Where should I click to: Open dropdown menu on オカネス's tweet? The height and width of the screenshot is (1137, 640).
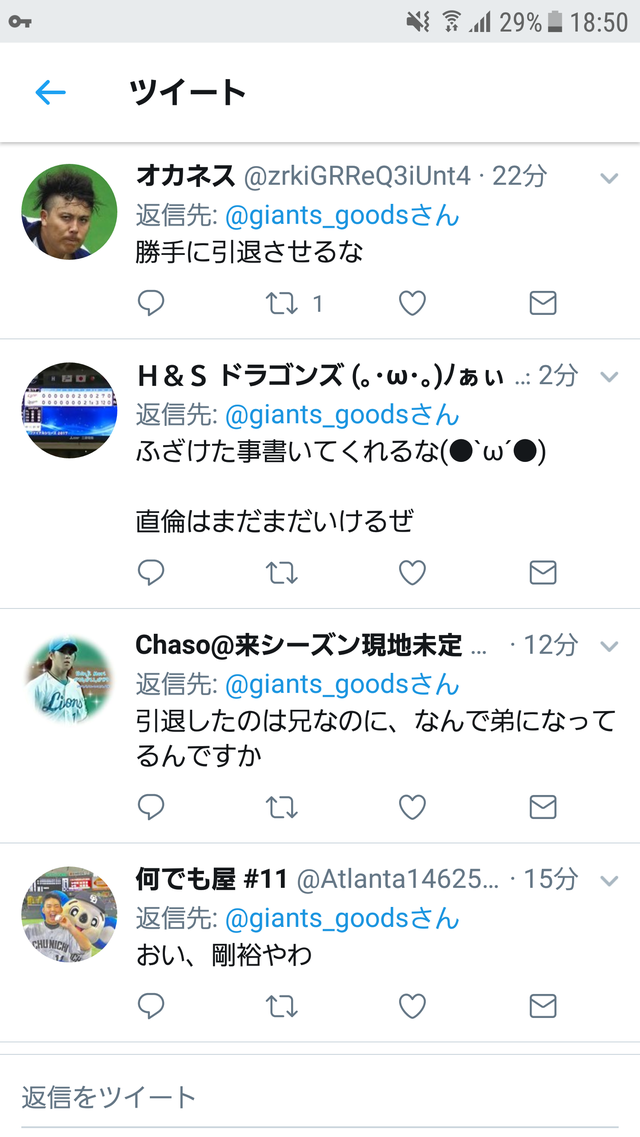pos(610,178)
